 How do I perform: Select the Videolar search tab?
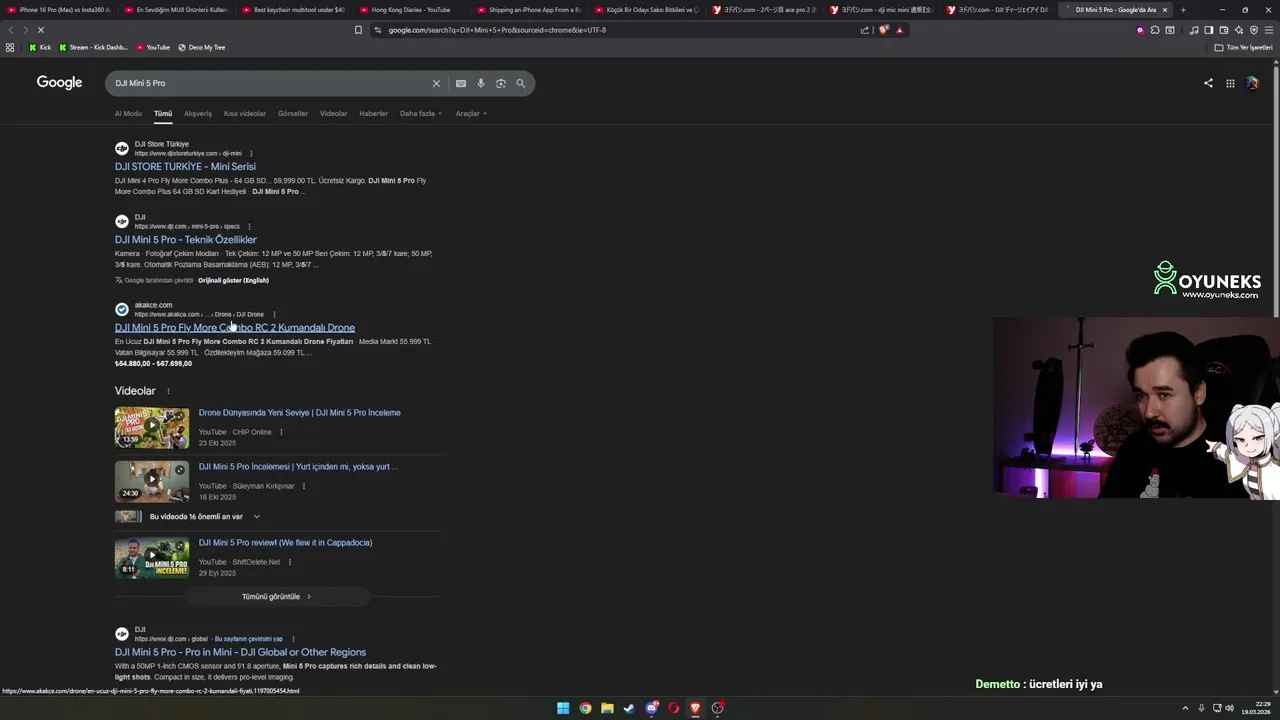coord(334,113)
